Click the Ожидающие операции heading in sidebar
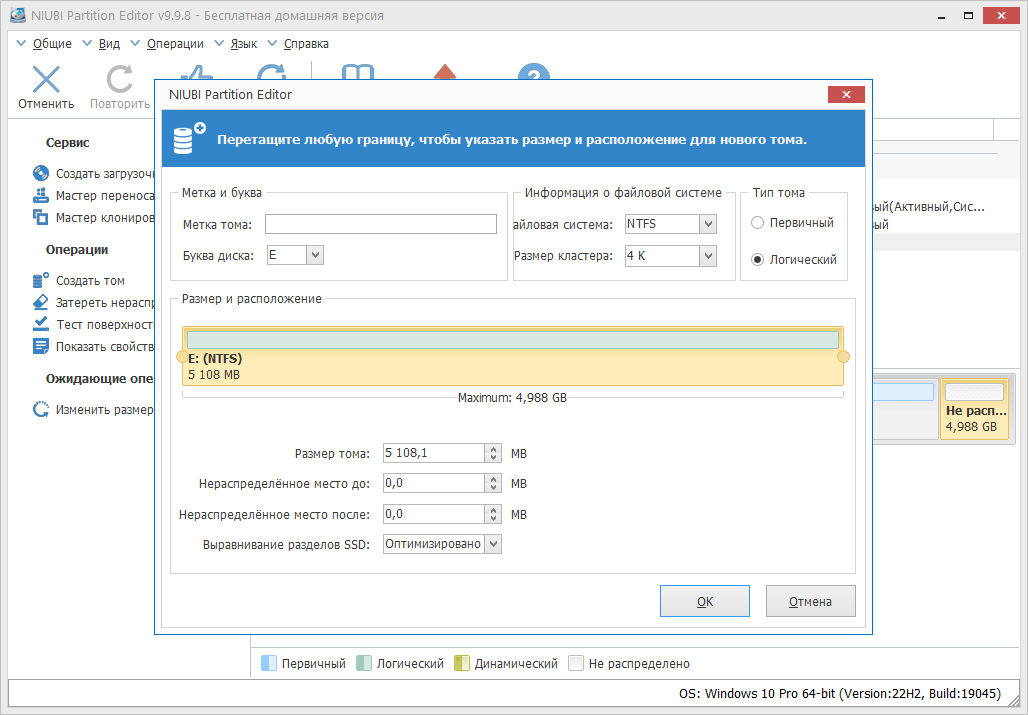The width and height of the screenshot is (1028, 715). [x=99, y=378]
